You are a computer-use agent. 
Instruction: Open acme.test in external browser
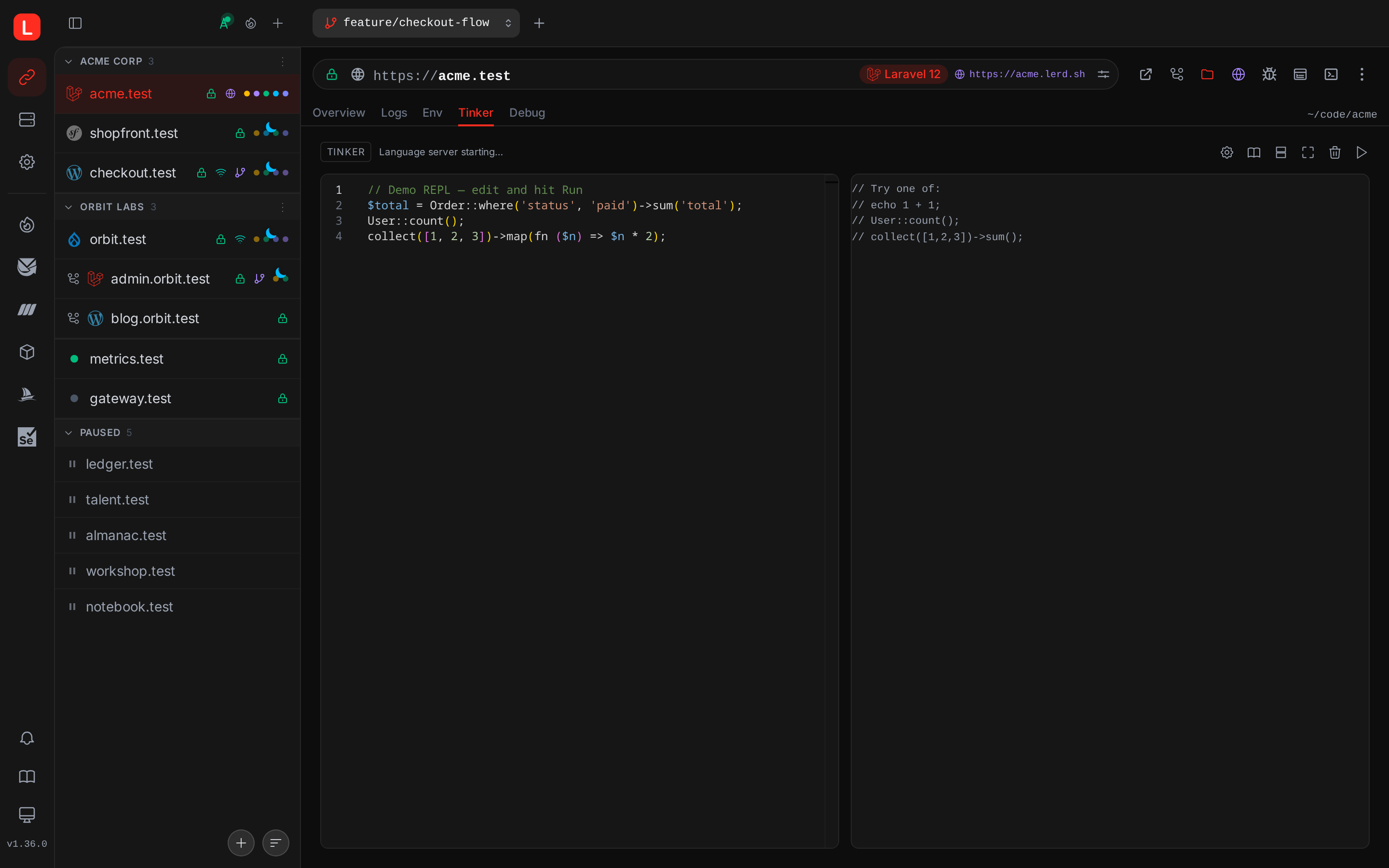click(x=1145, y=74)
